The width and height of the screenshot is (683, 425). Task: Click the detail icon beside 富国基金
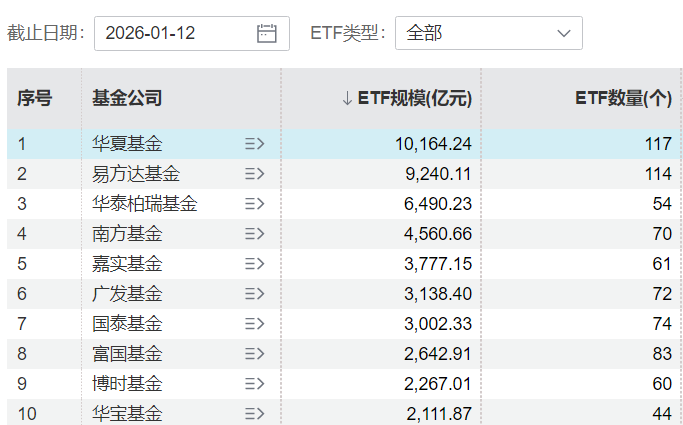coord(254,354)
